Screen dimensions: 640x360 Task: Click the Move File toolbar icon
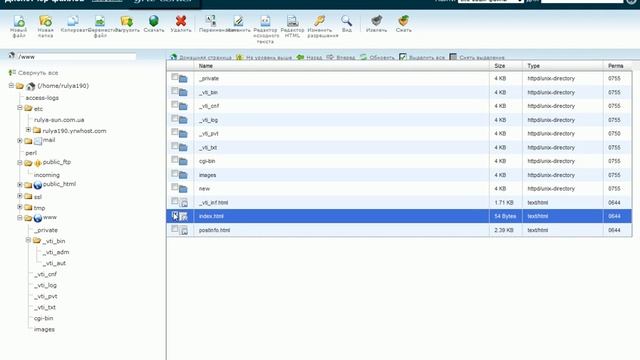[100, 21]
